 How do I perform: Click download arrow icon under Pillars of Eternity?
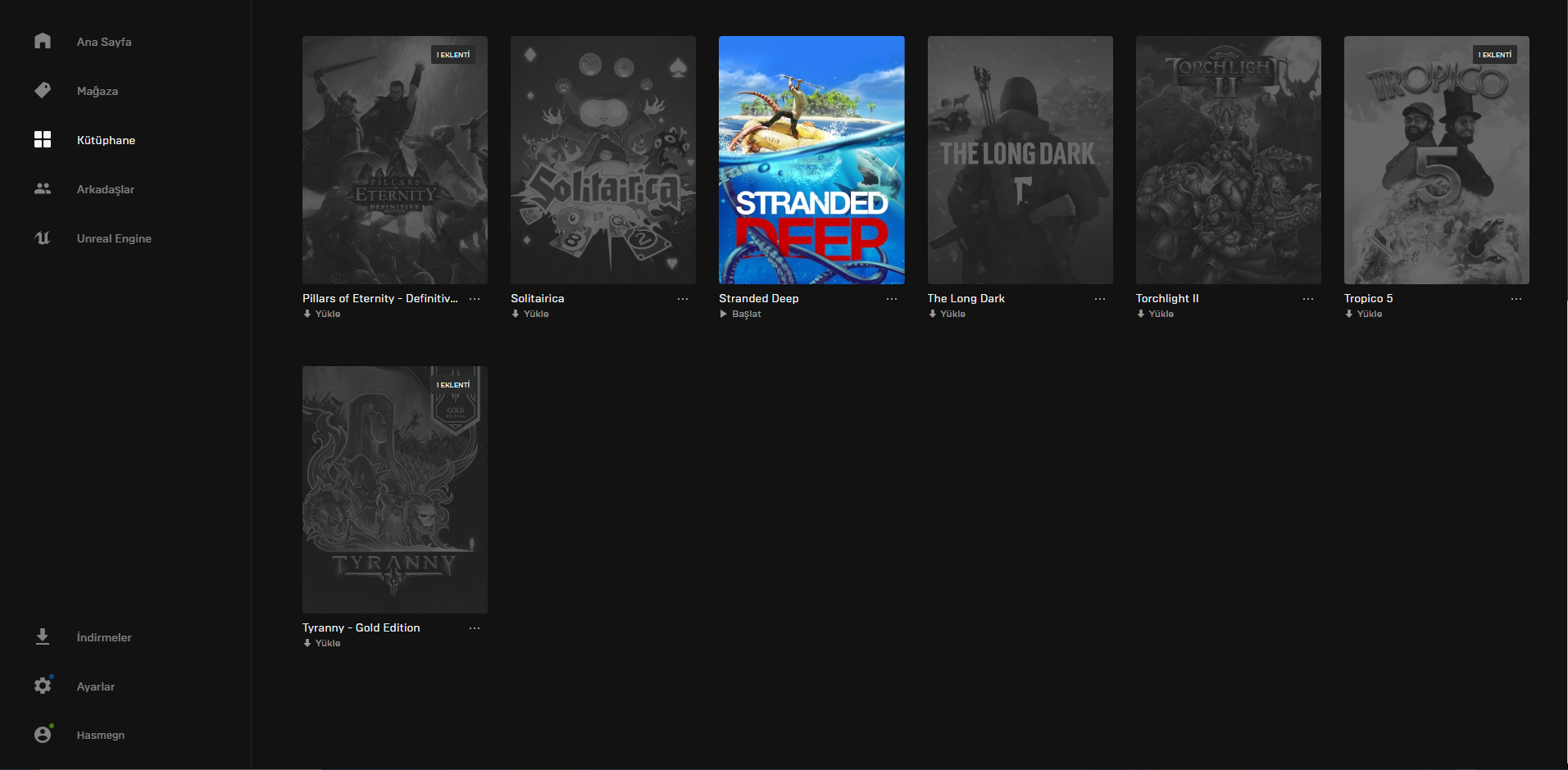click(x=307, y=314)
